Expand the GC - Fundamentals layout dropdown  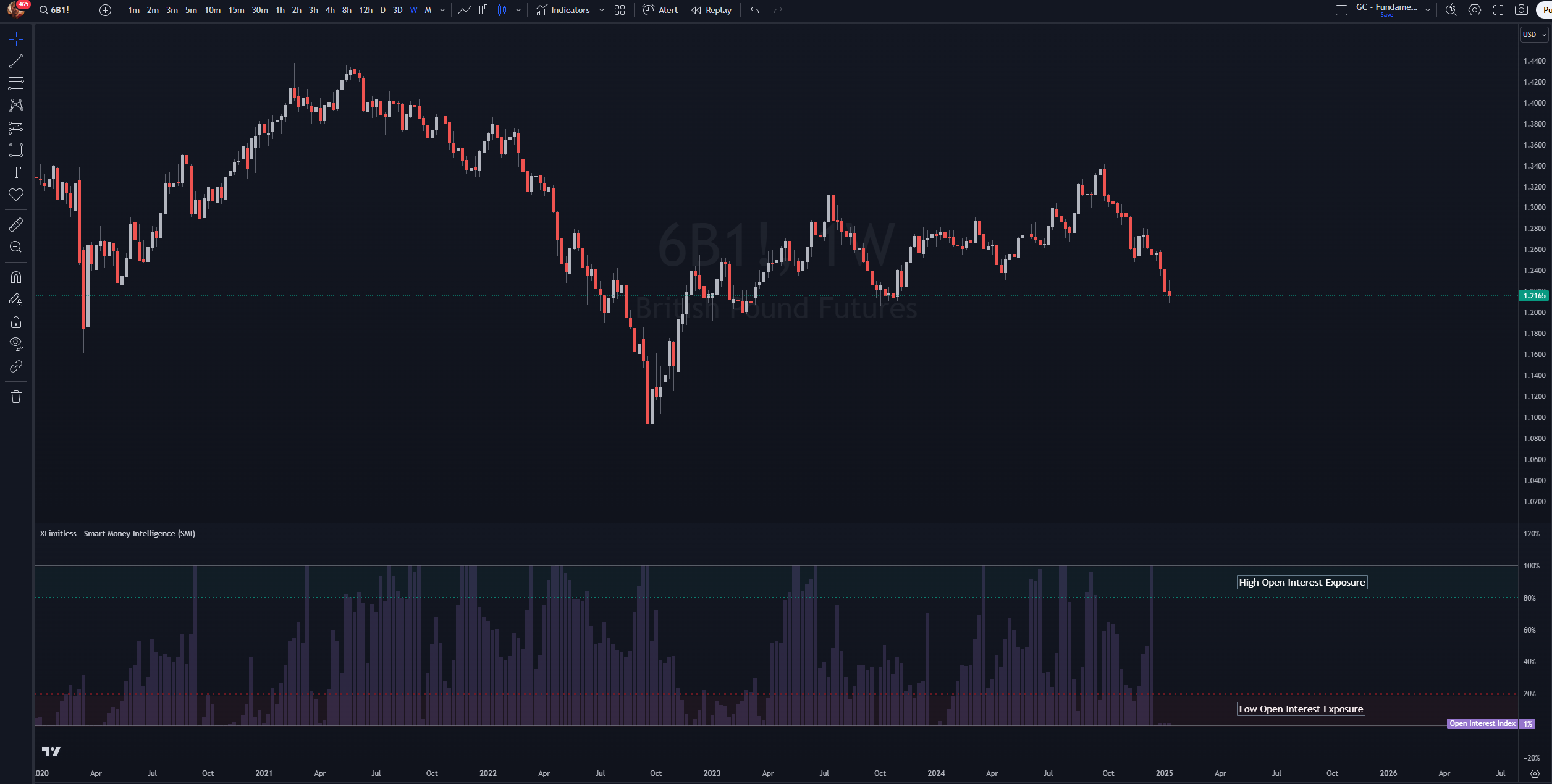pos(1428,10)
